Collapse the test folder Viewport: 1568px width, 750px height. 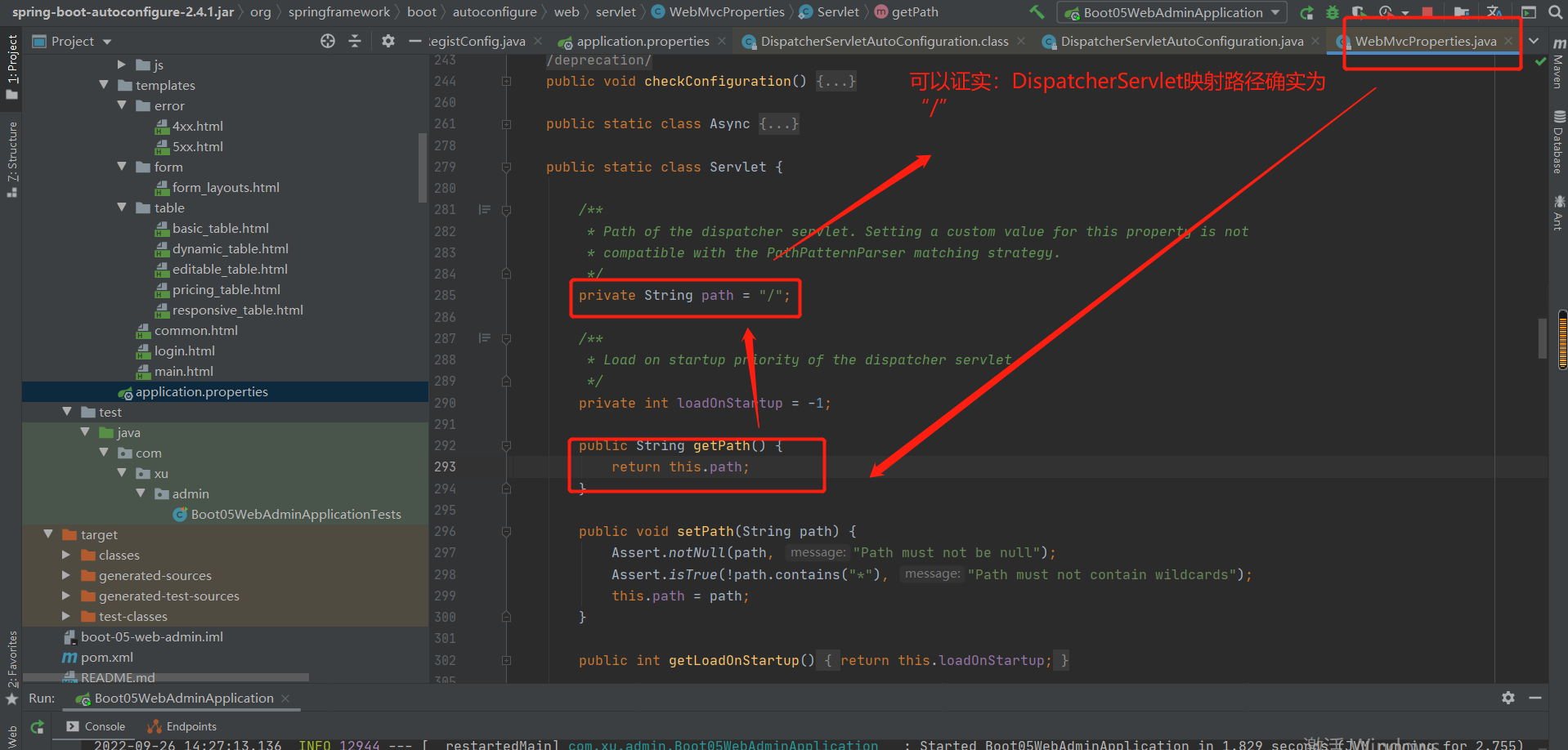(x=67, y=412)
